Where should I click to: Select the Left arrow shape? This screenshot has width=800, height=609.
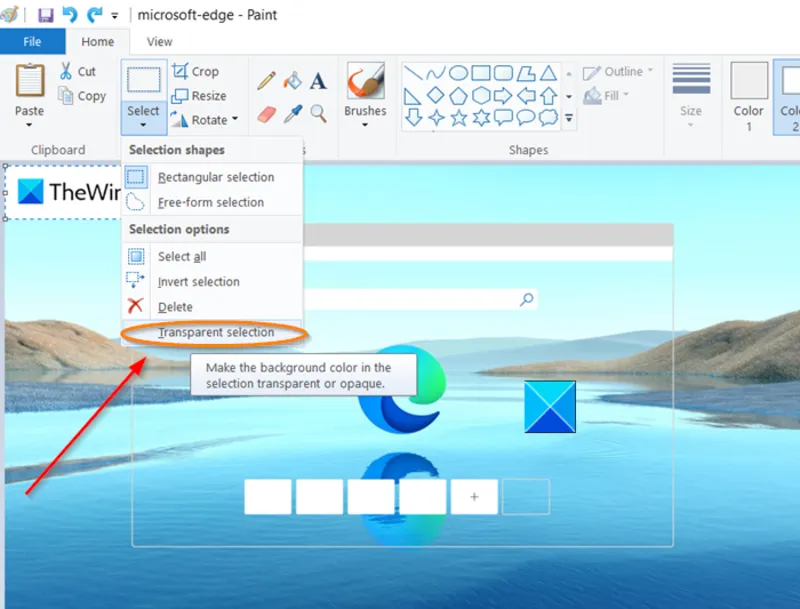click(x=526, y=95)
